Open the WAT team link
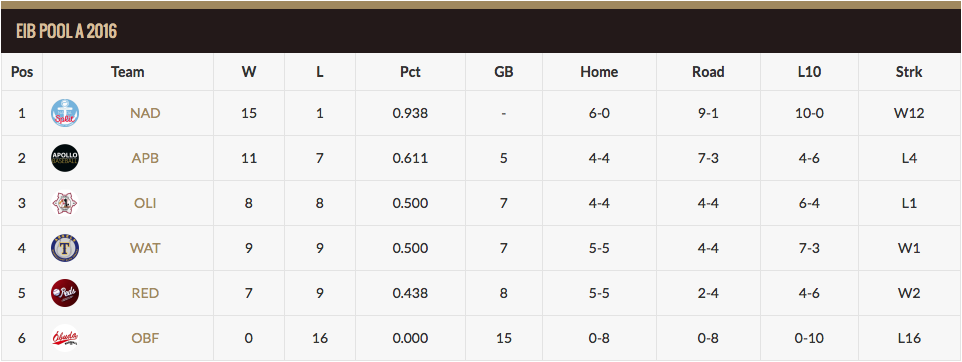The width and height of the screenshot is (962, 362). click(x=145, y=248)
